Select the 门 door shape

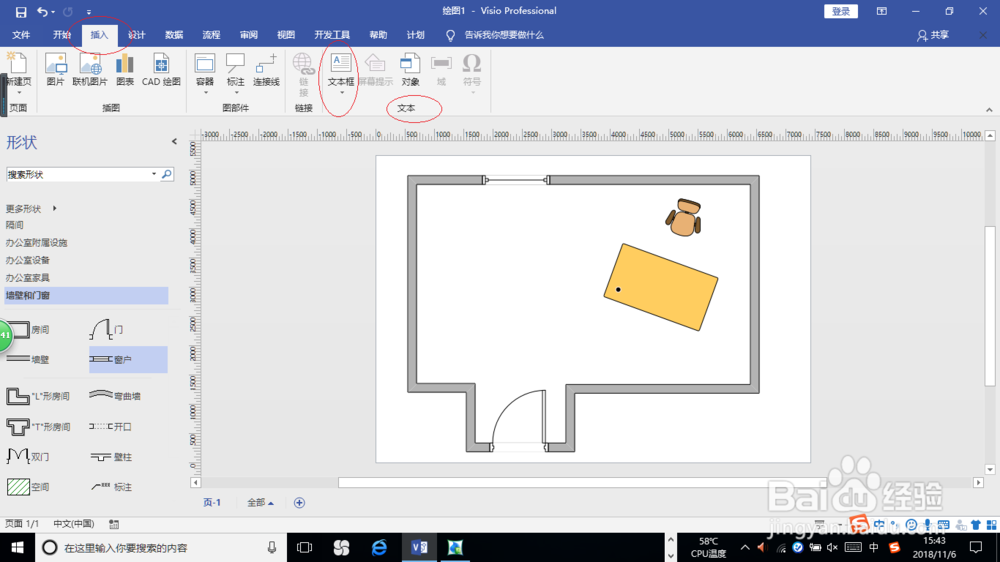pos(107,330)
